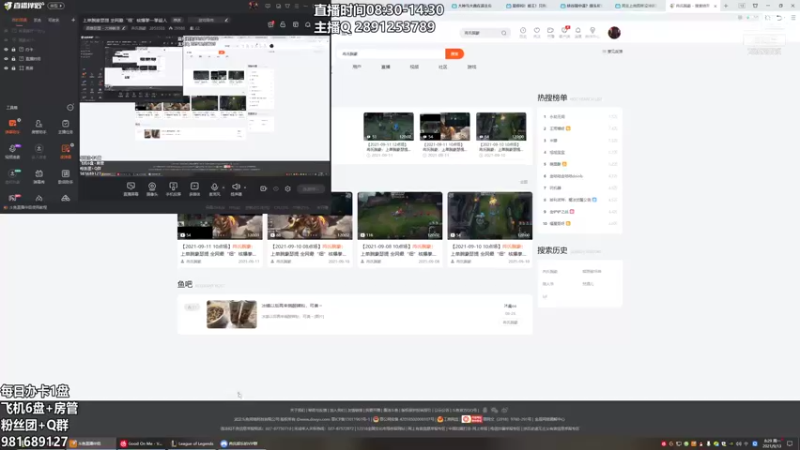
Task: Click the start streaming button beside the gear
Action: 310,189
